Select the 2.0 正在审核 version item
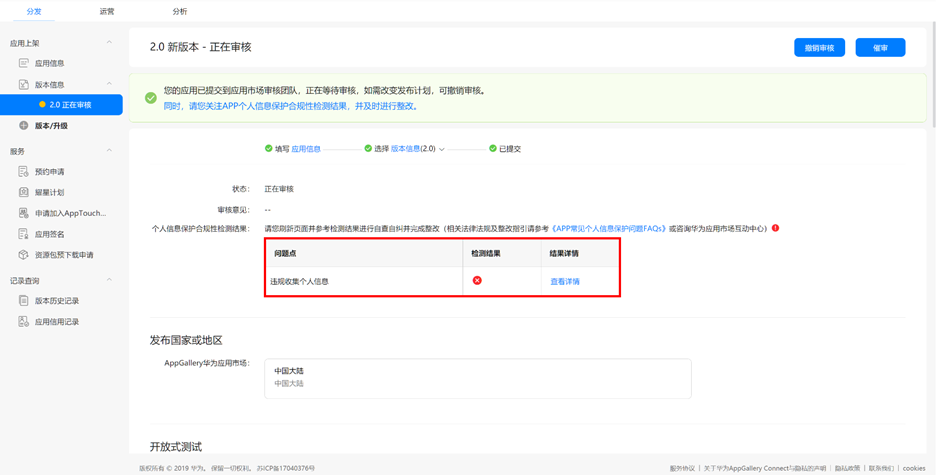Screen dimensions: 939x475 [69, 105]
